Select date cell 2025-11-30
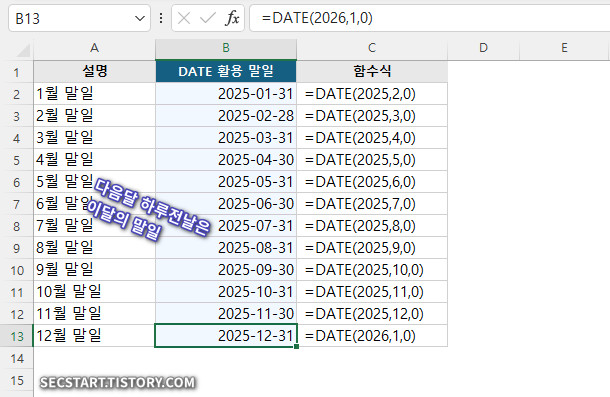Viewport: 610px width, 397px height. click(226, 314)
